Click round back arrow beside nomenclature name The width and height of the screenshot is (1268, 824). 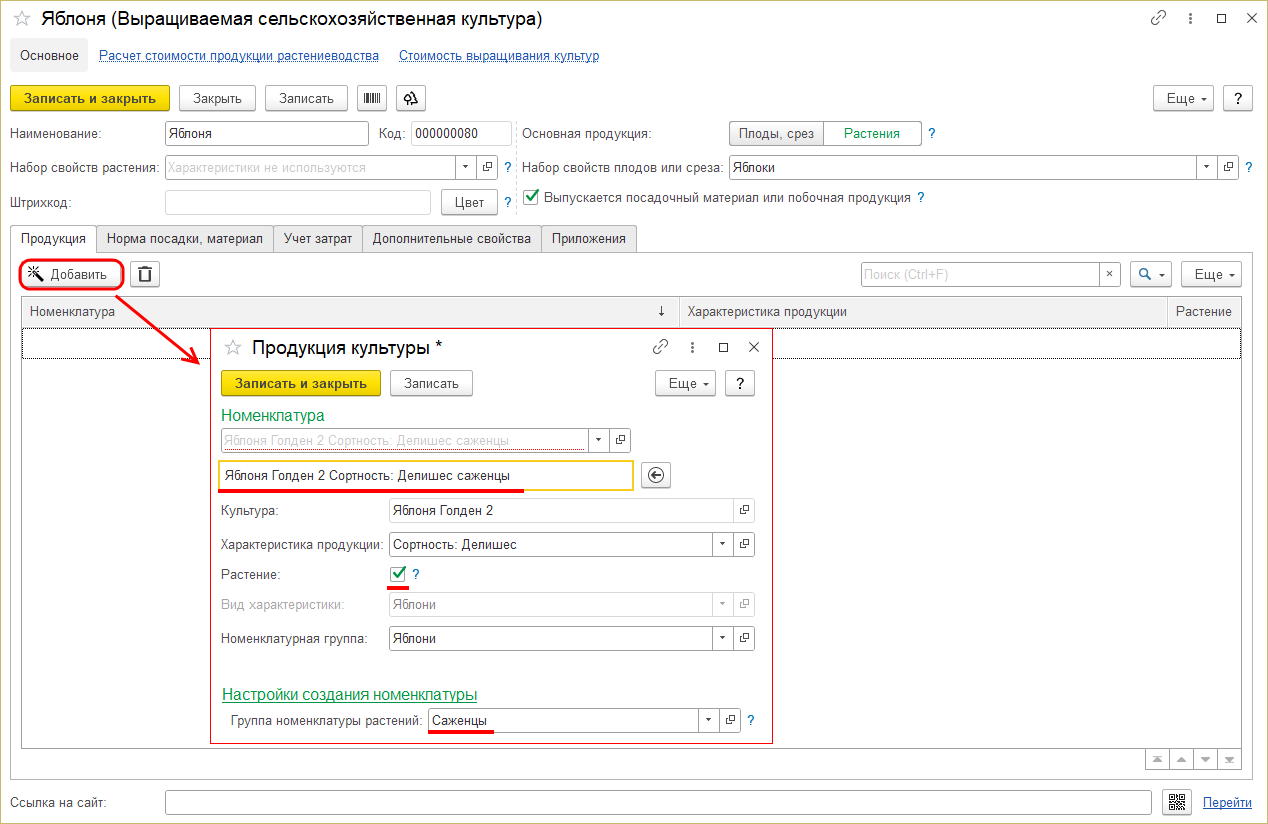pos(656,476)
